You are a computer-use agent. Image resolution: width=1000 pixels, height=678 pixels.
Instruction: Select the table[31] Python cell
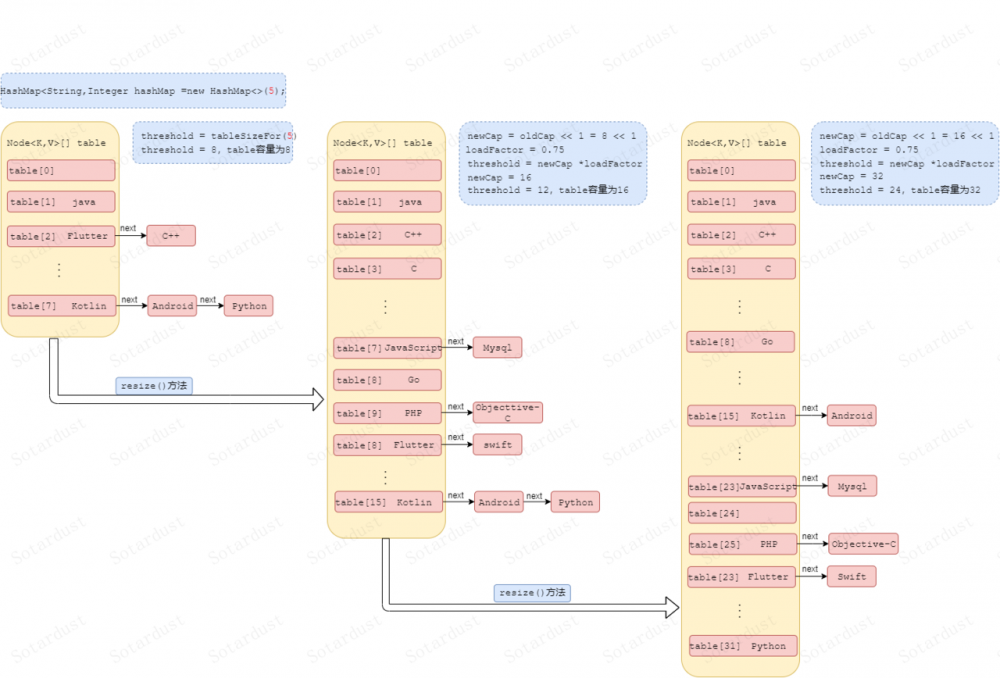741,646
